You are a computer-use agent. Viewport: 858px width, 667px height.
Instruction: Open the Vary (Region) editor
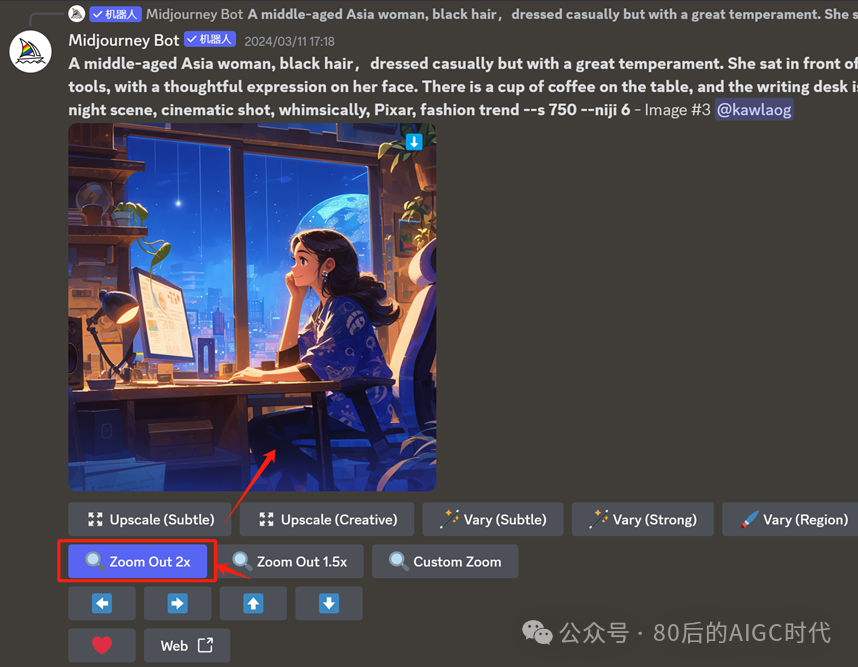790,519
